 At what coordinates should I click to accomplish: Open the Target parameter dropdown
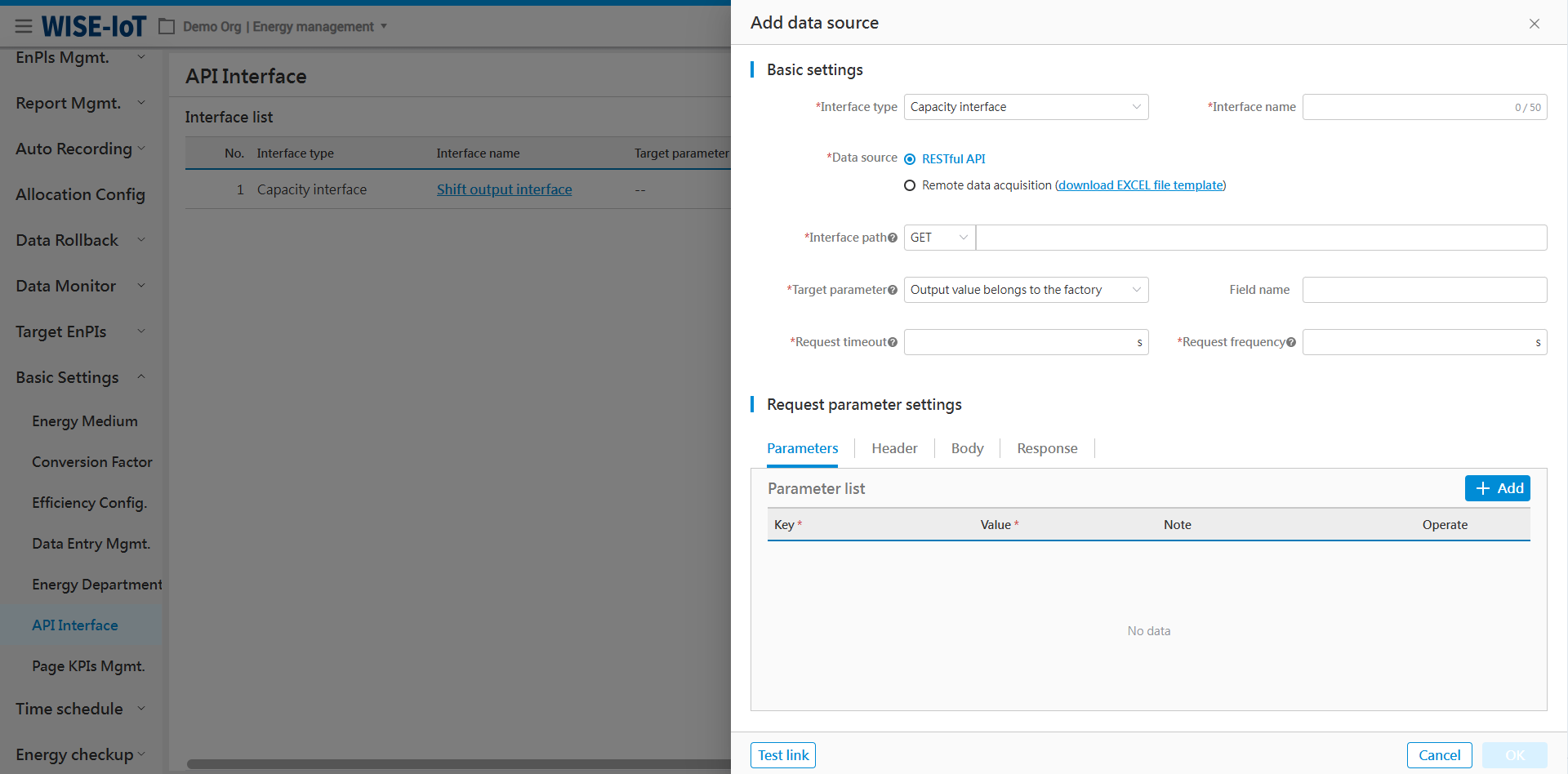click(1026, 290)
